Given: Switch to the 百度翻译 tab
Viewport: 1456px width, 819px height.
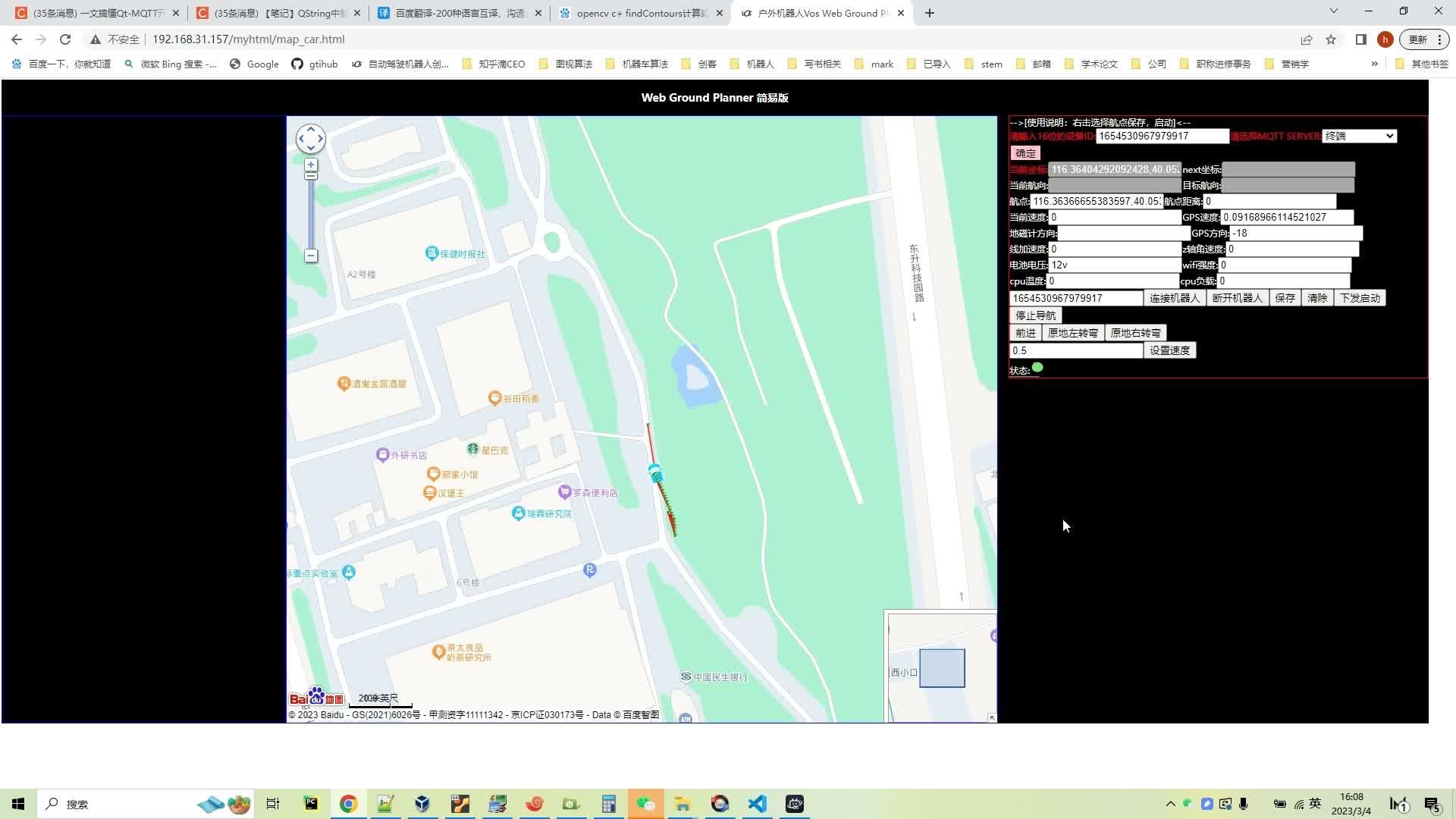Looking at the screenshot, I should point(460,13).
